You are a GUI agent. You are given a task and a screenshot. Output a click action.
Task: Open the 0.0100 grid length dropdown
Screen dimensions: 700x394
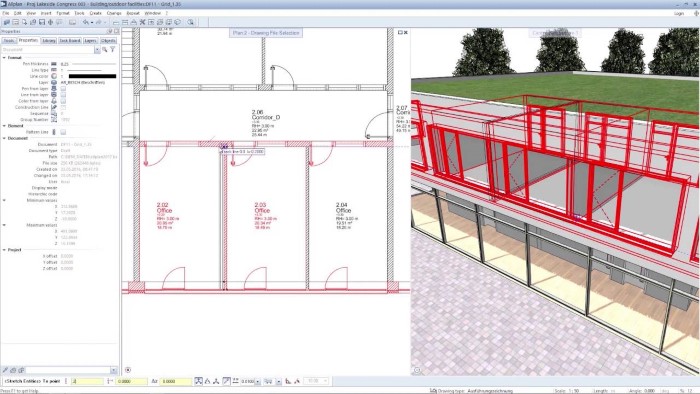[258, 382]
